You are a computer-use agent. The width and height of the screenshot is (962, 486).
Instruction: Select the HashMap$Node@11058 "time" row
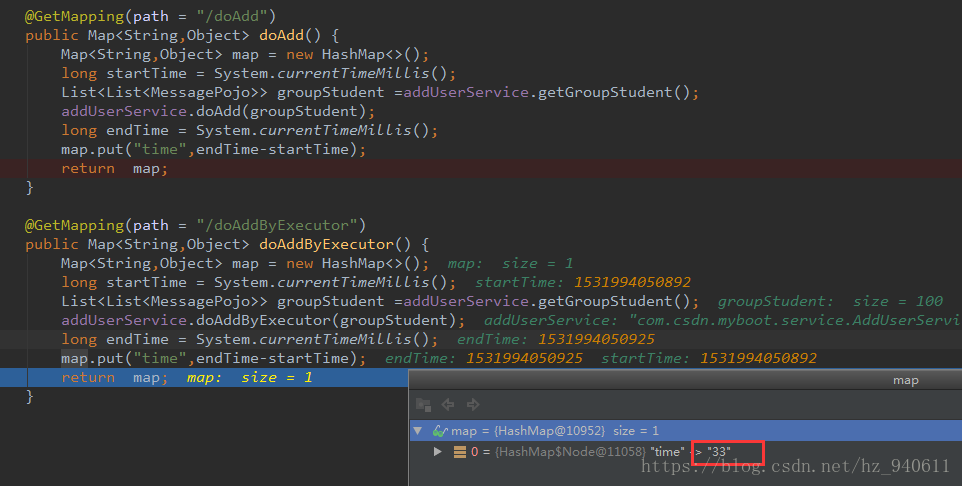686,452
